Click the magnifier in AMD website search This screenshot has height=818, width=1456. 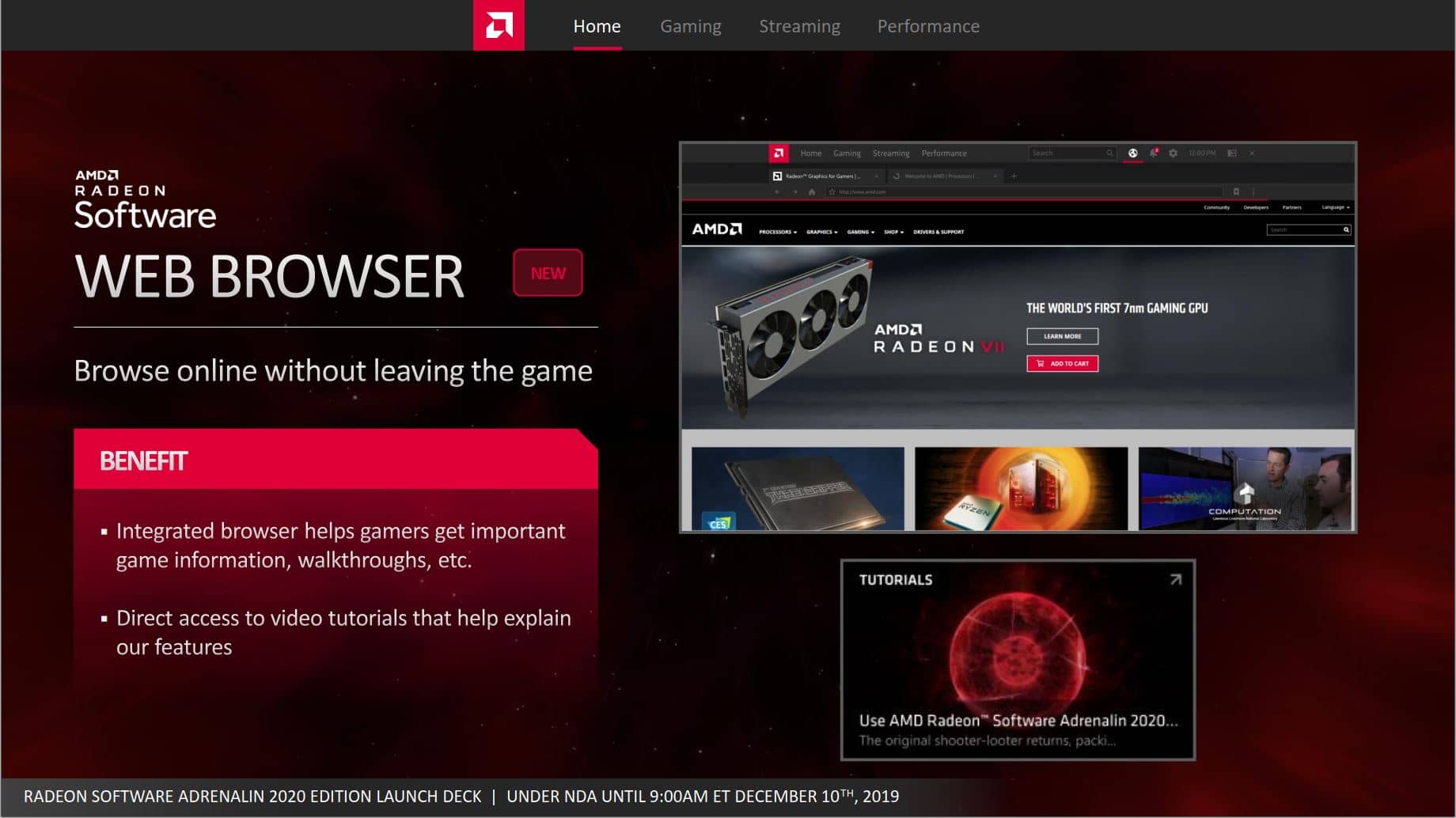pyautogui.click(x=1345, y=230)
